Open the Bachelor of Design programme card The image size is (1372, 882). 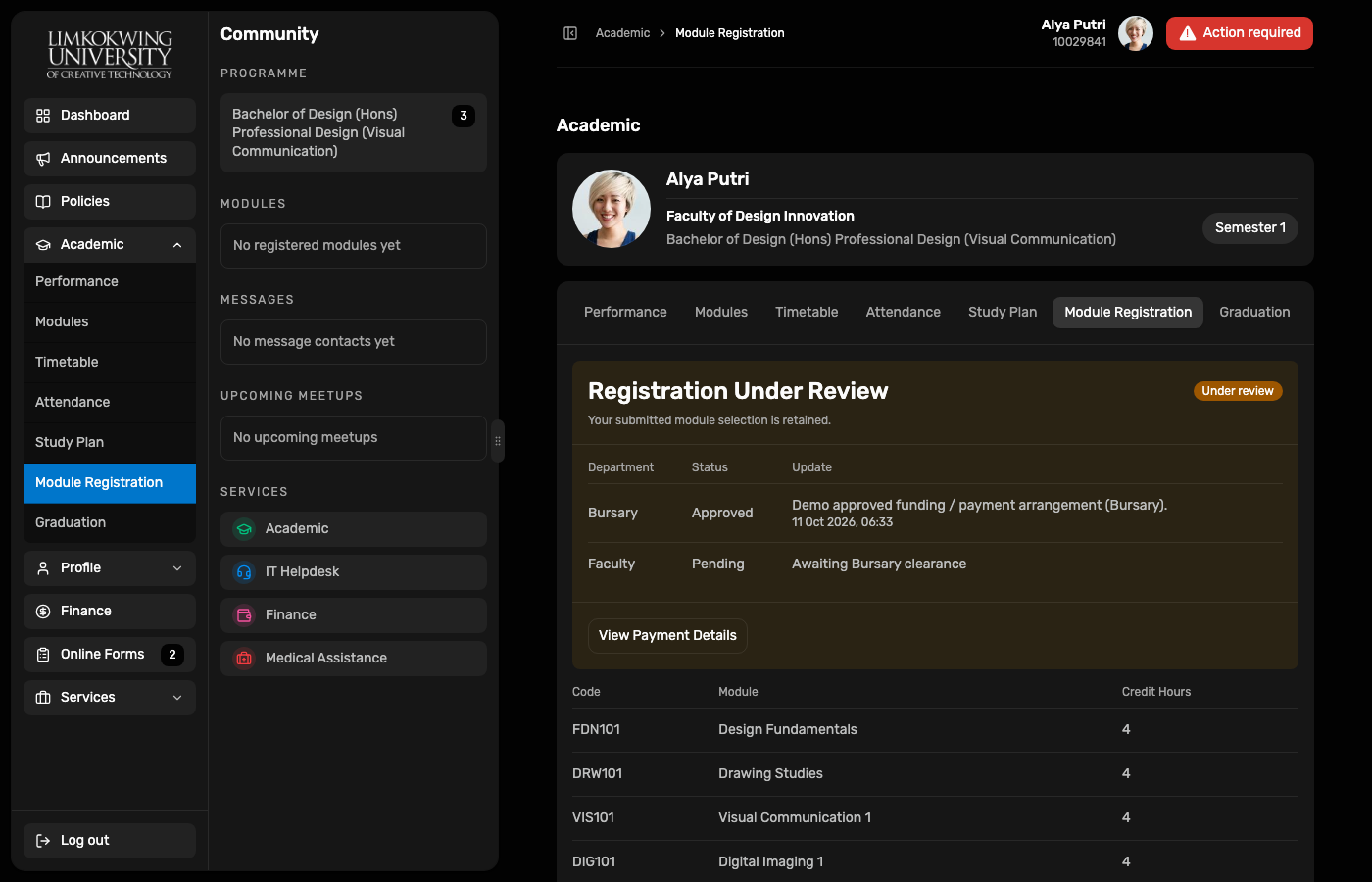(354, 133)
